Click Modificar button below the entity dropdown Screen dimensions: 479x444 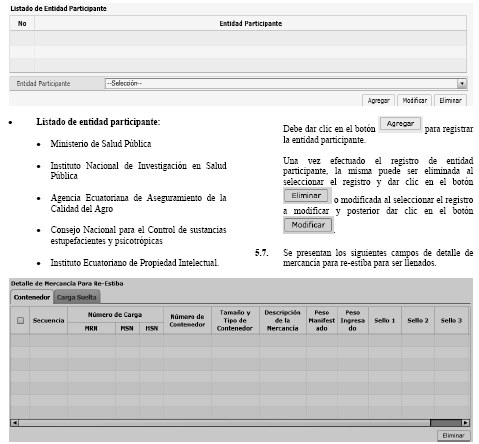pyautogui.click(x=414, y=101)
